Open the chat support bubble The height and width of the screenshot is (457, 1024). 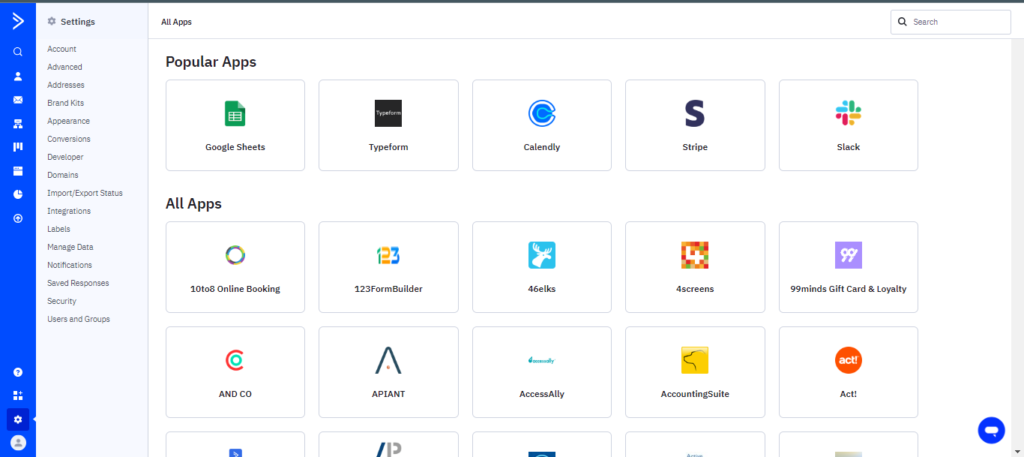tap(991, 430)
